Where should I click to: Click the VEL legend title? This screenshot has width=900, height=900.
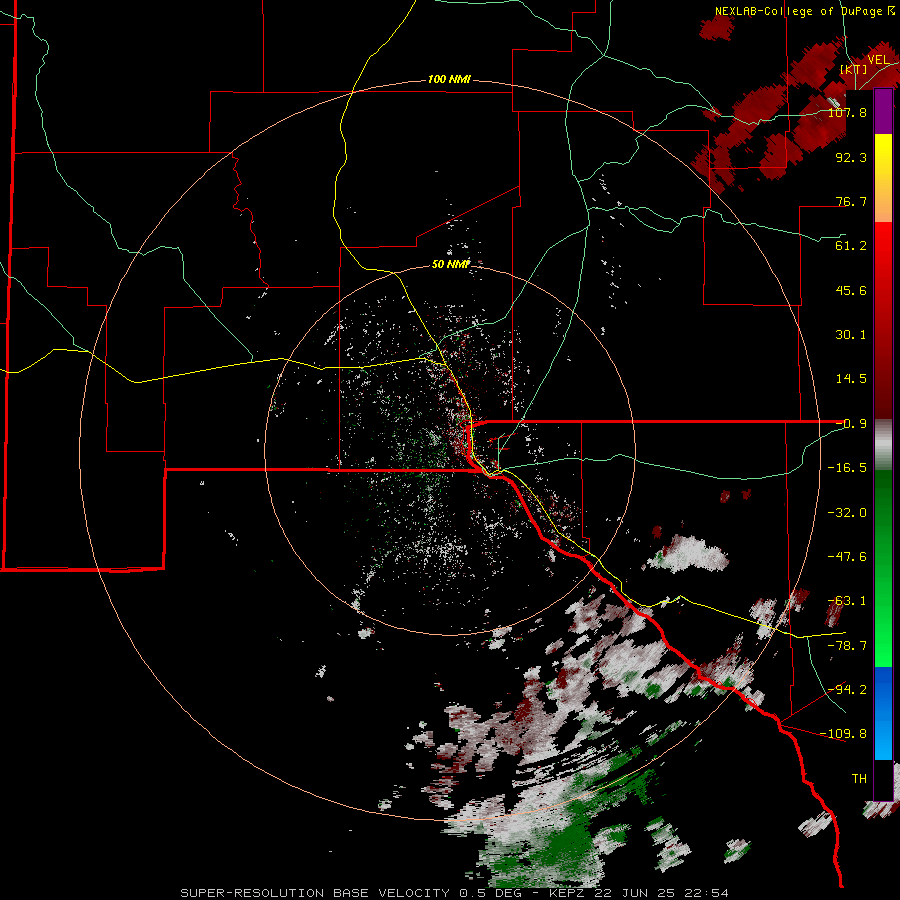coord(878,60)
